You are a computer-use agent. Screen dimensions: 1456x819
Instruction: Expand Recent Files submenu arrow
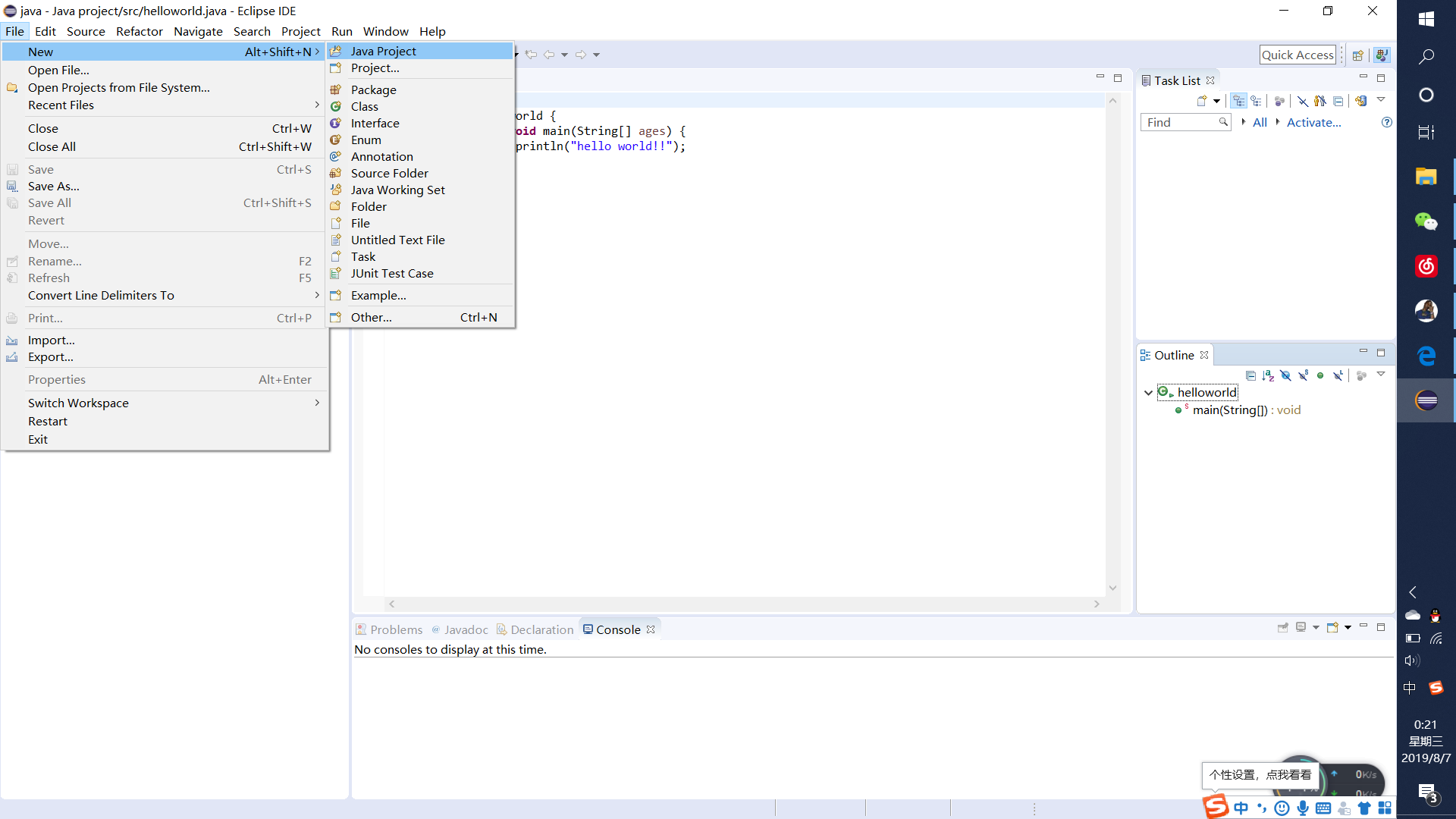(x=317, y=105)
